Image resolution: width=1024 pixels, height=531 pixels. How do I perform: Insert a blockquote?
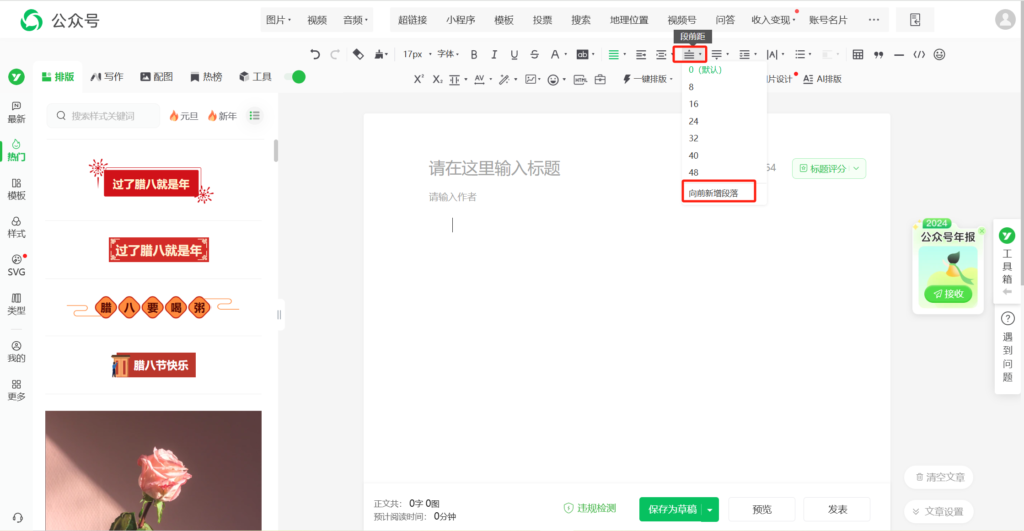878,54
